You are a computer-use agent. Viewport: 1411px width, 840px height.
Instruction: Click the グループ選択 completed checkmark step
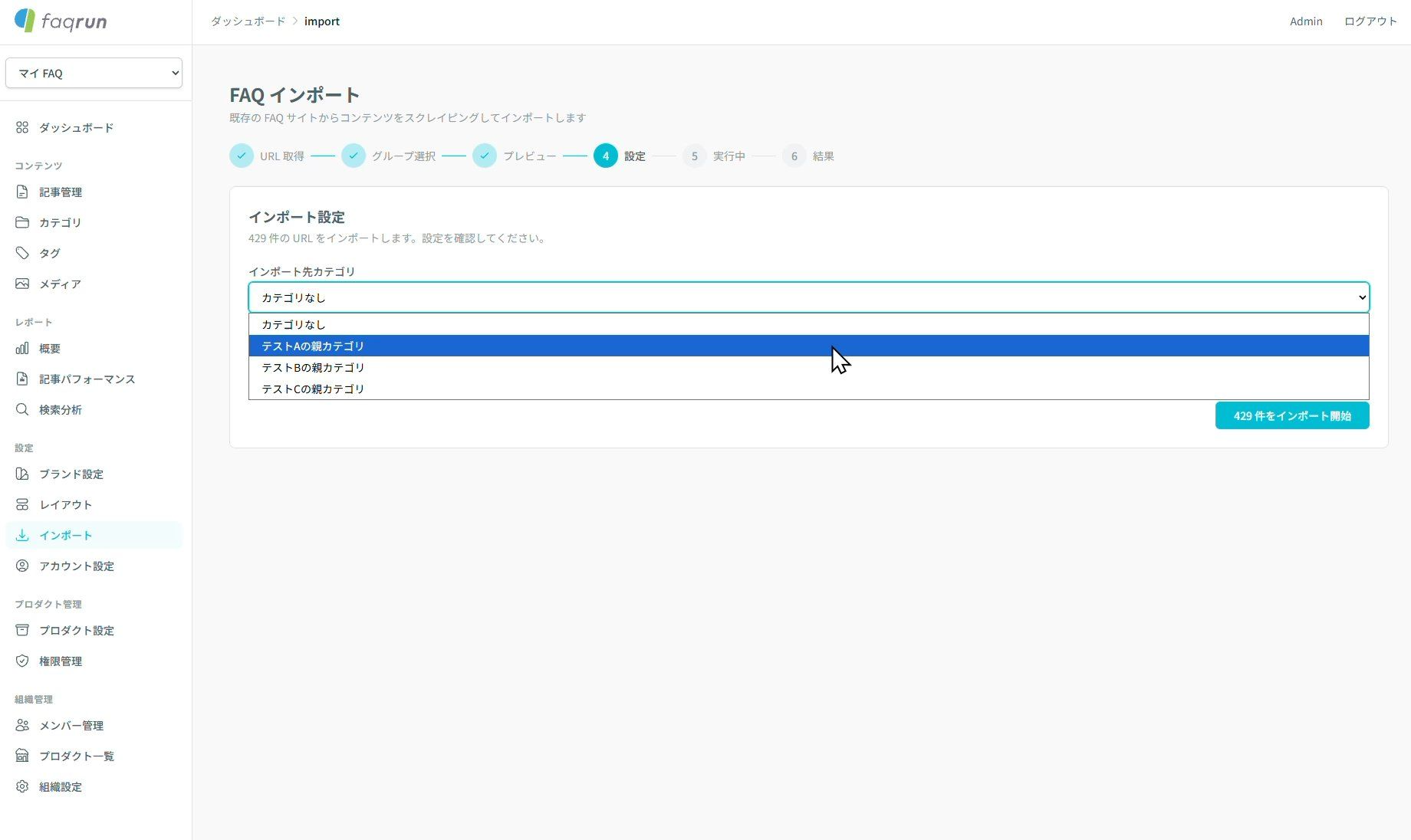click(354, 156)
